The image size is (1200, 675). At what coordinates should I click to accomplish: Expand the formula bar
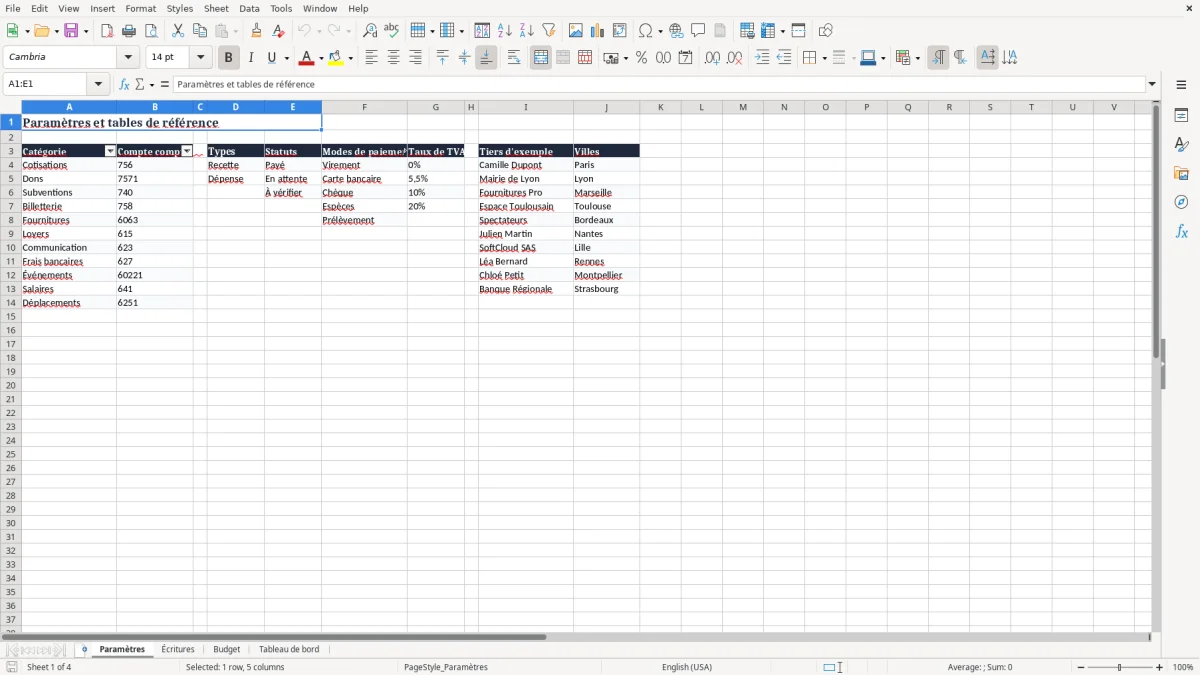(1152, 84)
